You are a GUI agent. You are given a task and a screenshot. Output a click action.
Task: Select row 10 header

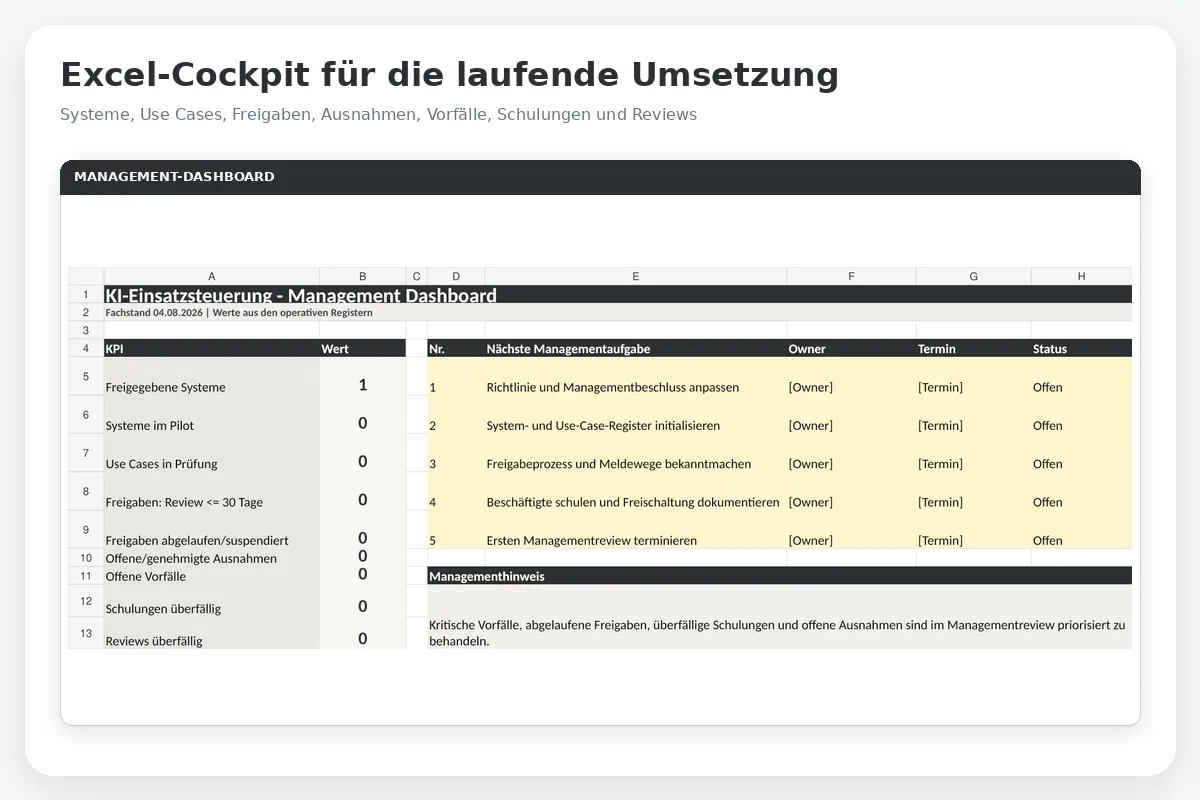[x=86, y=558]
